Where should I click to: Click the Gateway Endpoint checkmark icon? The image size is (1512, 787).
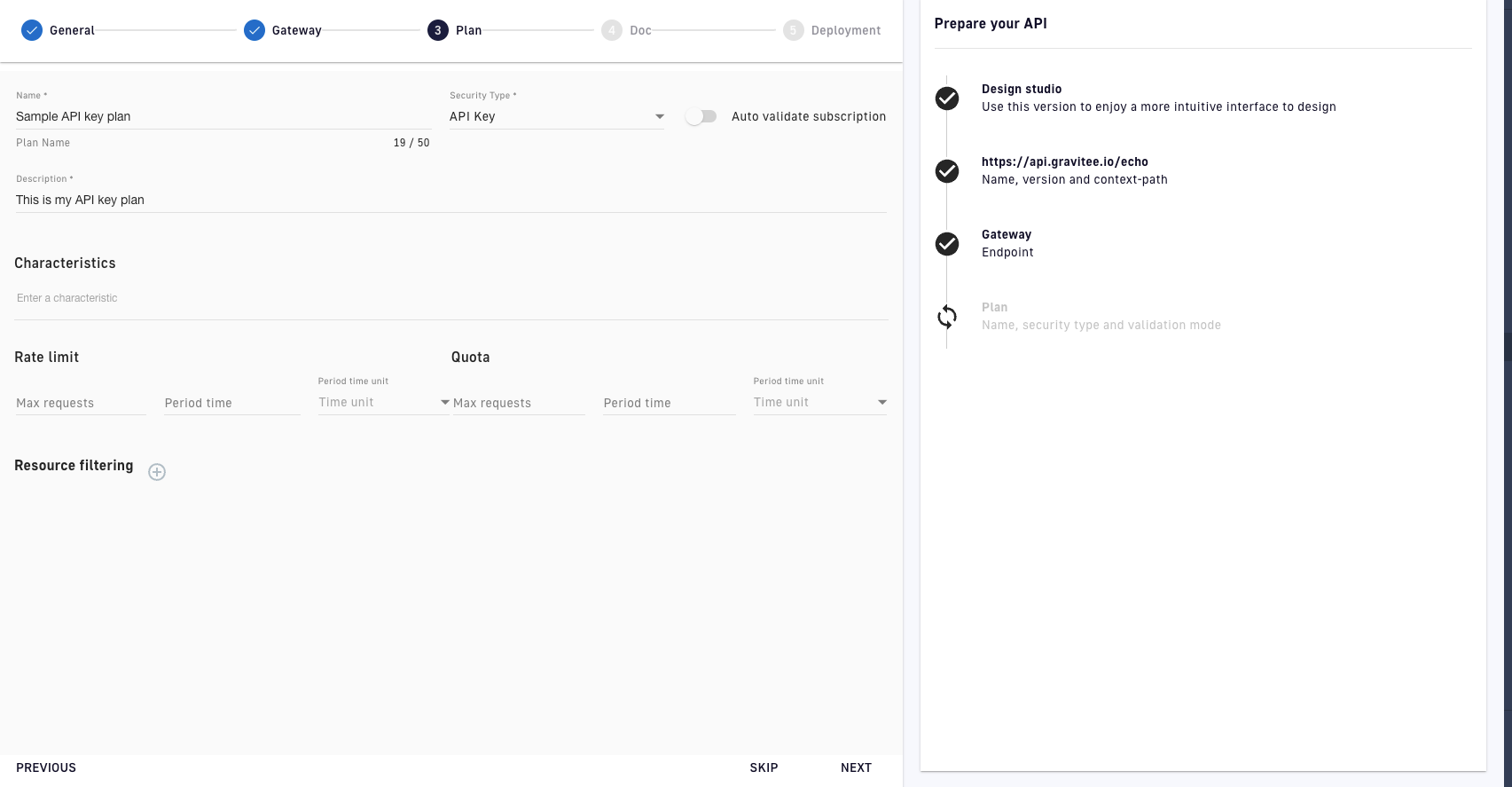point(947,244)
